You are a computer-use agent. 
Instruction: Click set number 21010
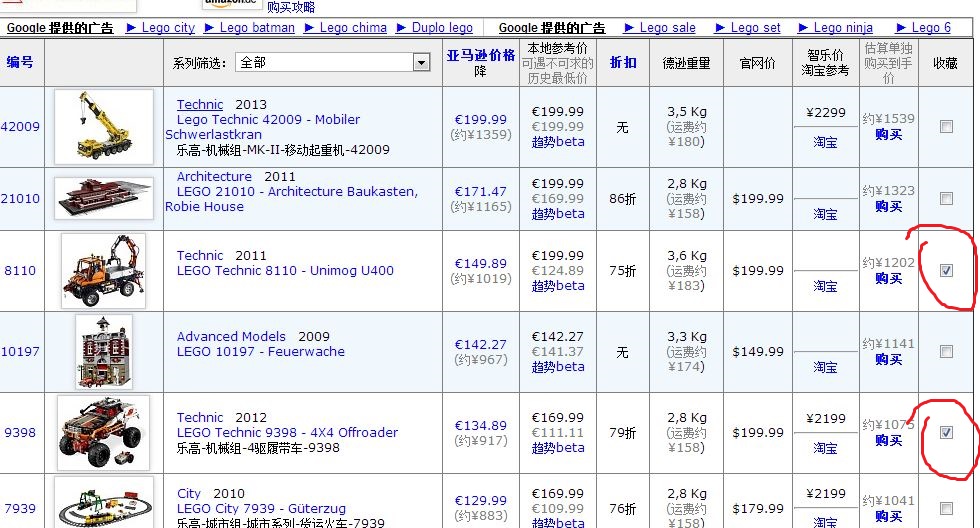(20, 199)
